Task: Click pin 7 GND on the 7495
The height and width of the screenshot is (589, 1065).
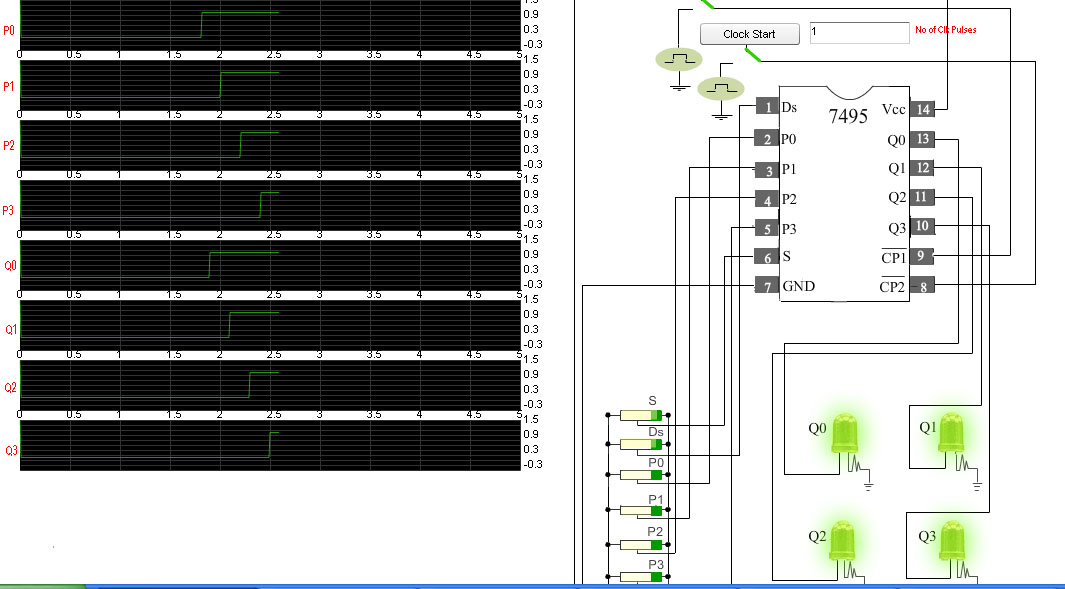Action: tap(766, 286)
